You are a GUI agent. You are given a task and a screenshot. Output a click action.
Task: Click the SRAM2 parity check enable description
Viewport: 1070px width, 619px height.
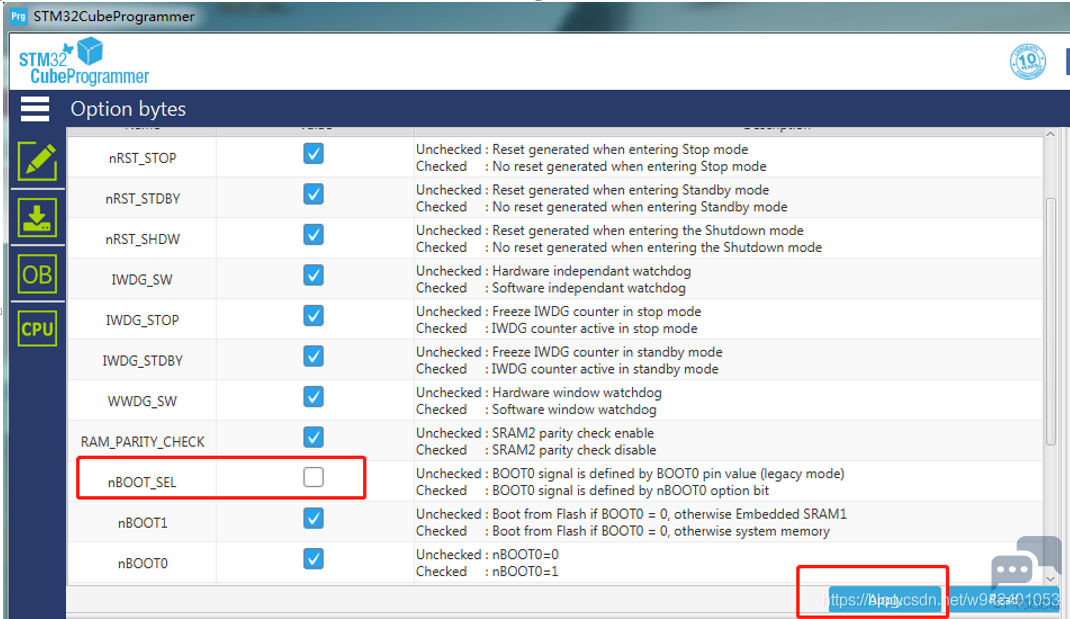[535, 433]
